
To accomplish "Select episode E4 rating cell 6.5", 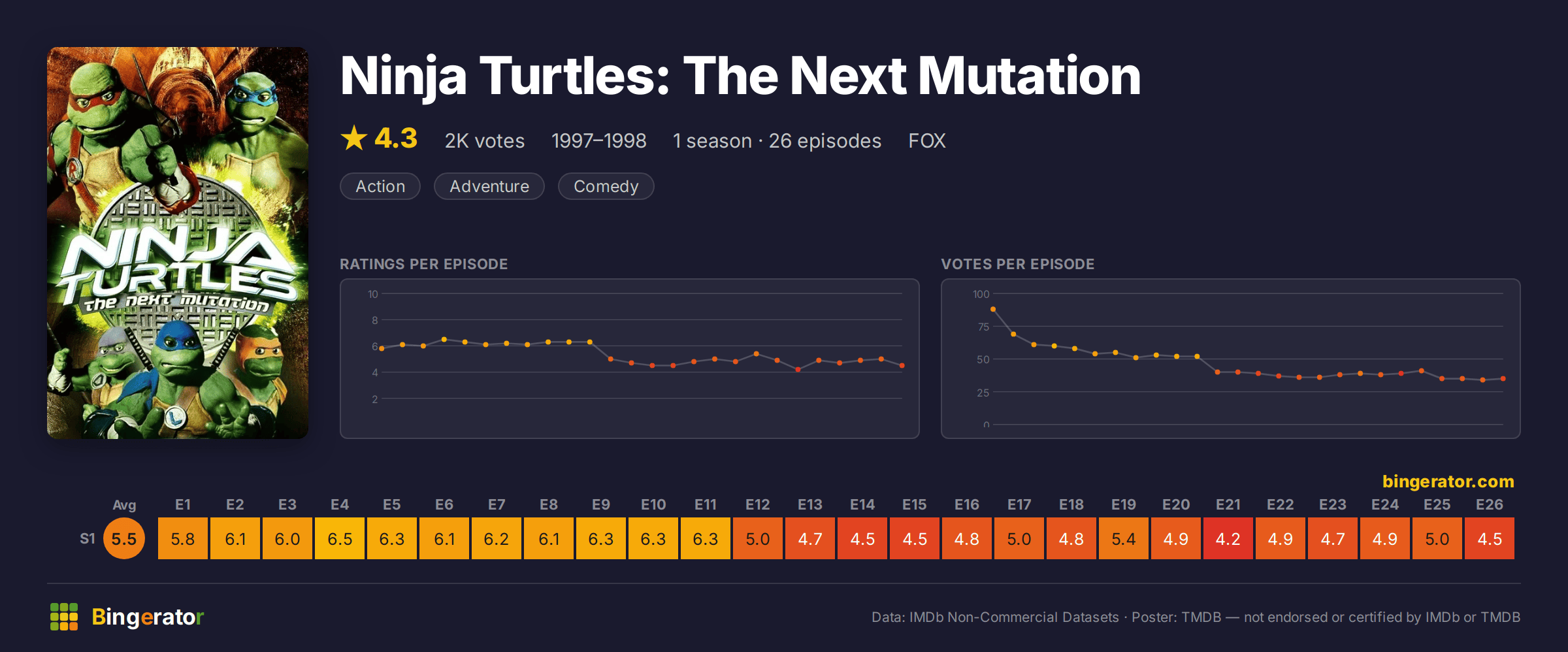I will [340, 538].
